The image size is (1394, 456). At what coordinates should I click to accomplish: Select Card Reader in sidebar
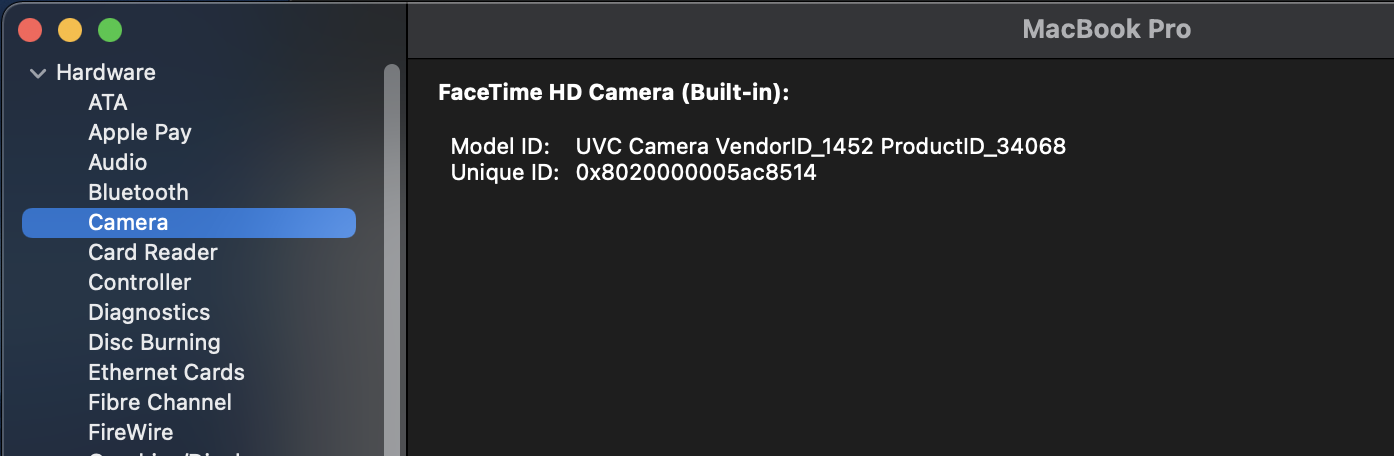[x=153, y=252]
